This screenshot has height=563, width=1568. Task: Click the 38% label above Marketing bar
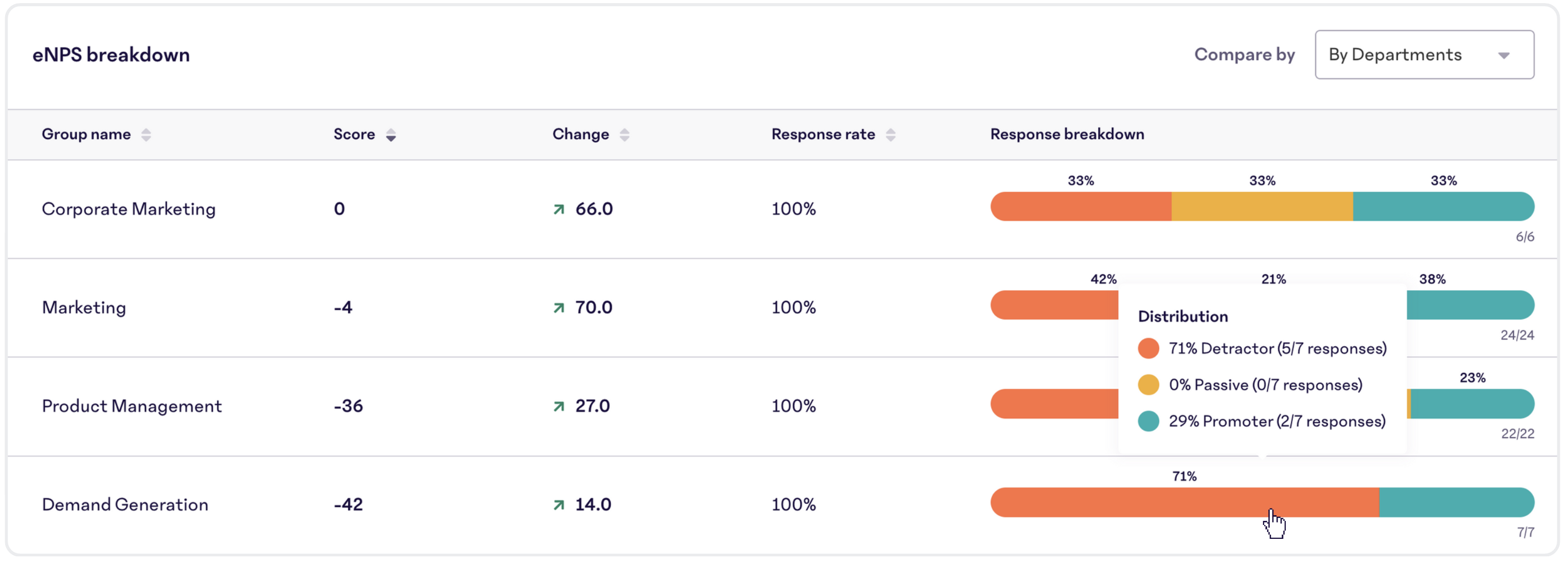tap(1432, 279)
